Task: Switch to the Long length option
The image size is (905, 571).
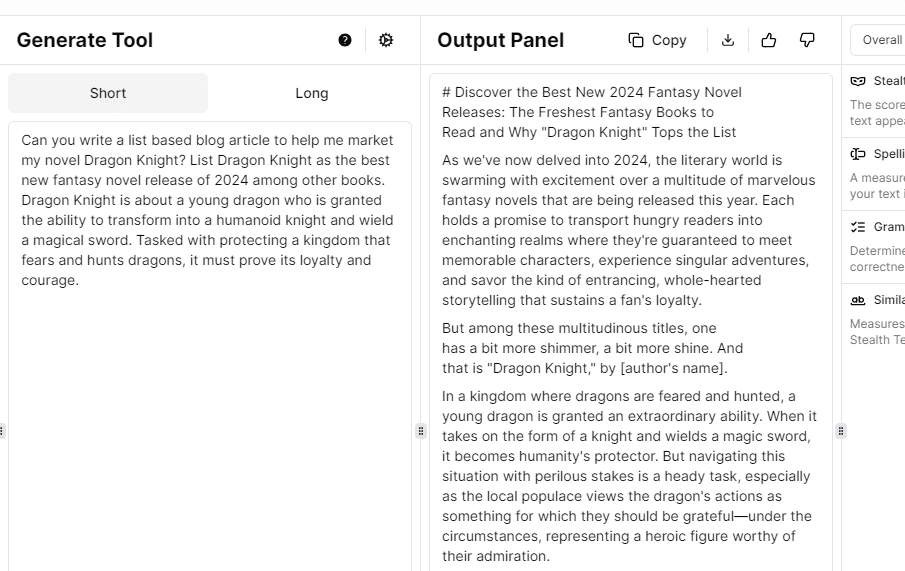Action: pyautogui.click(x=311, y=93)
